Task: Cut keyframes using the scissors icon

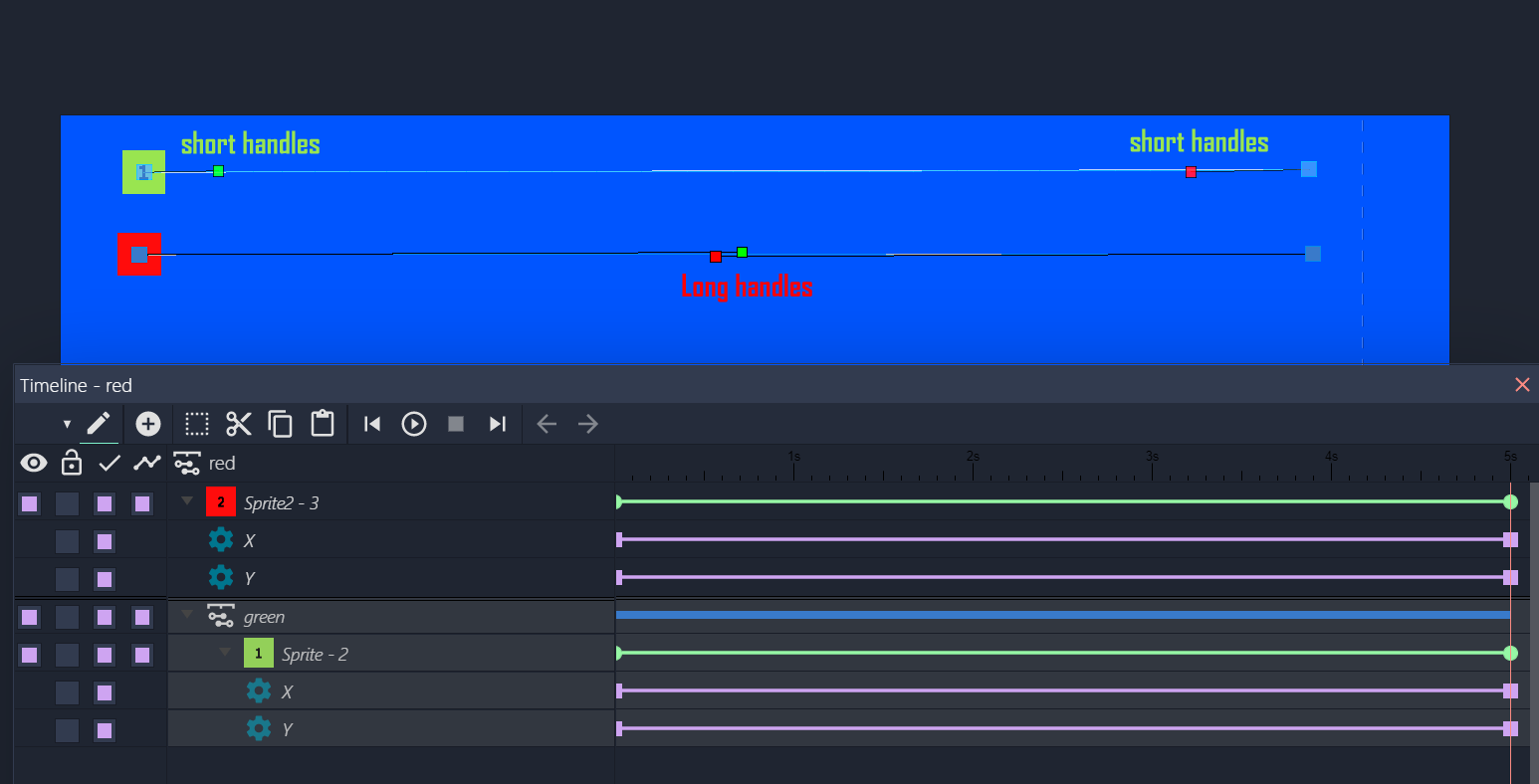Action: coord(239,424)
